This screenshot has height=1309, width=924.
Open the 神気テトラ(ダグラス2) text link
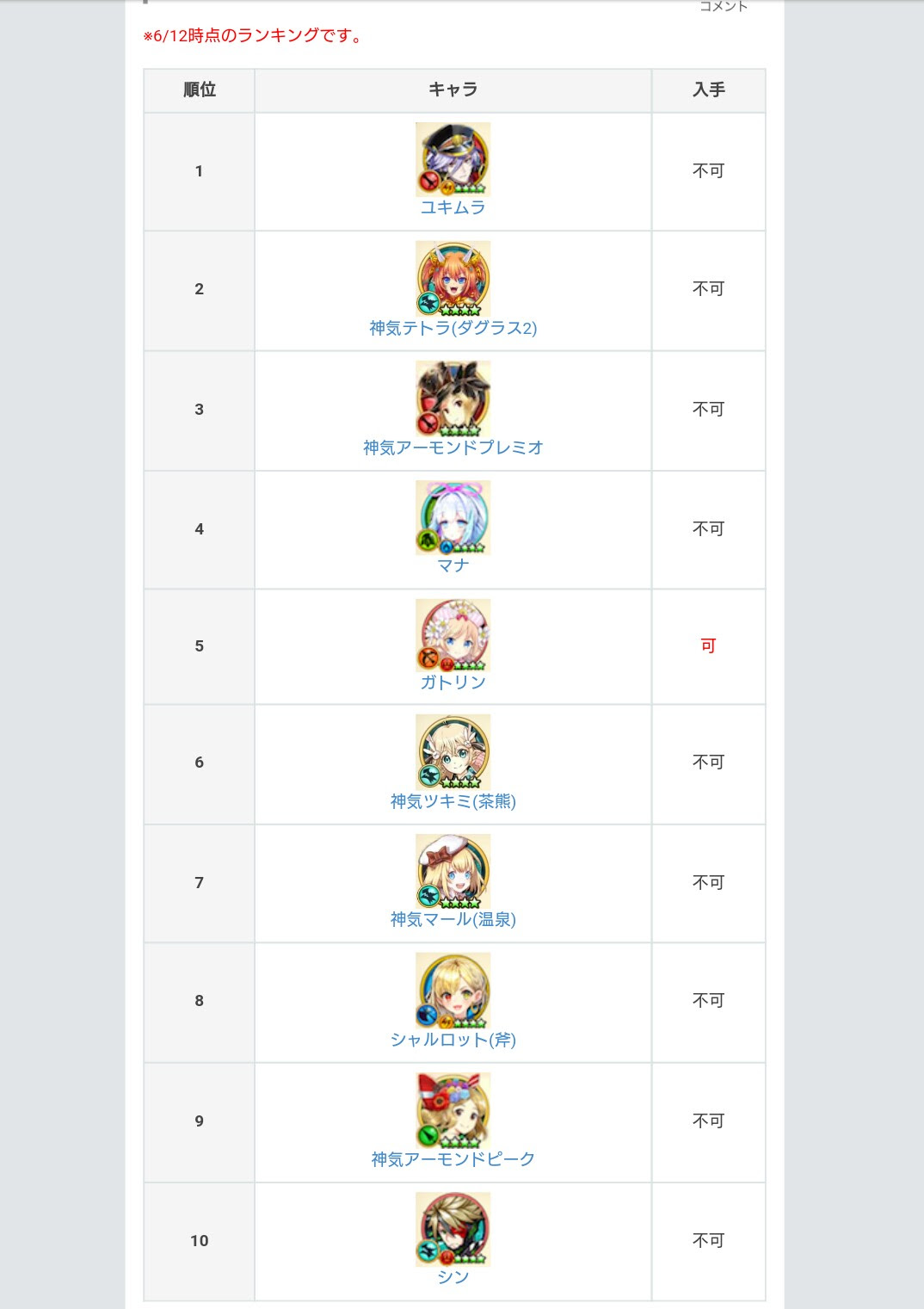[x=453, y=328]
